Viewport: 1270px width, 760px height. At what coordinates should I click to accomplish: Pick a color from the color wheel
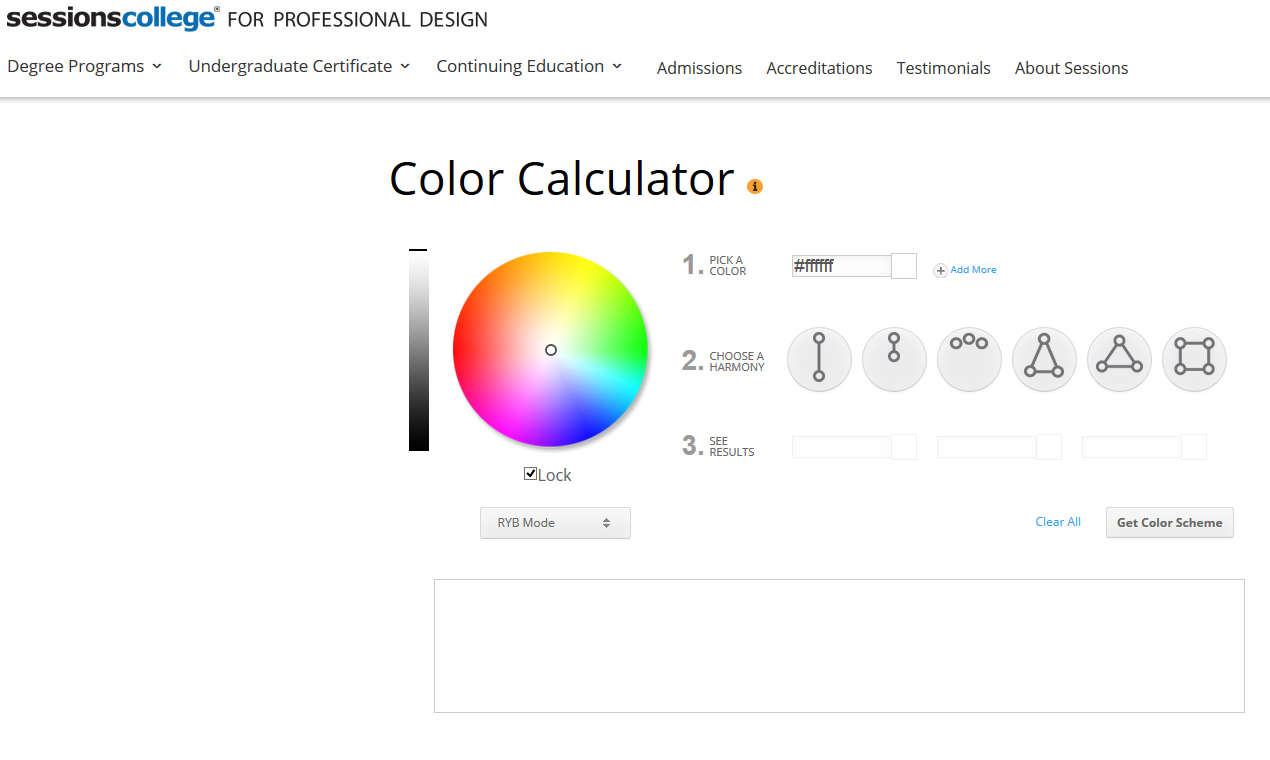point(550,349)
